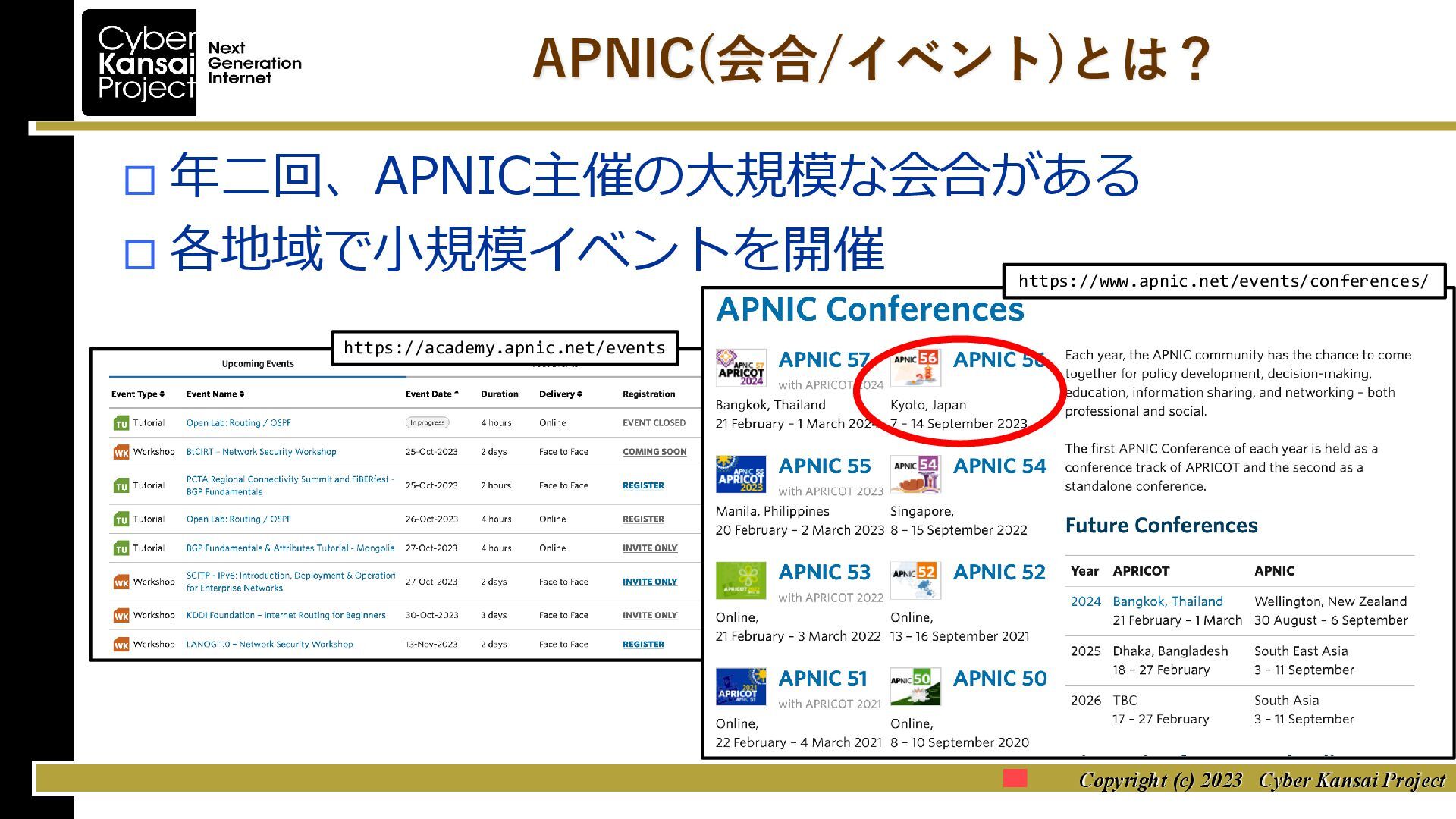Click the red square in the footer bar

coord(1015,778)
